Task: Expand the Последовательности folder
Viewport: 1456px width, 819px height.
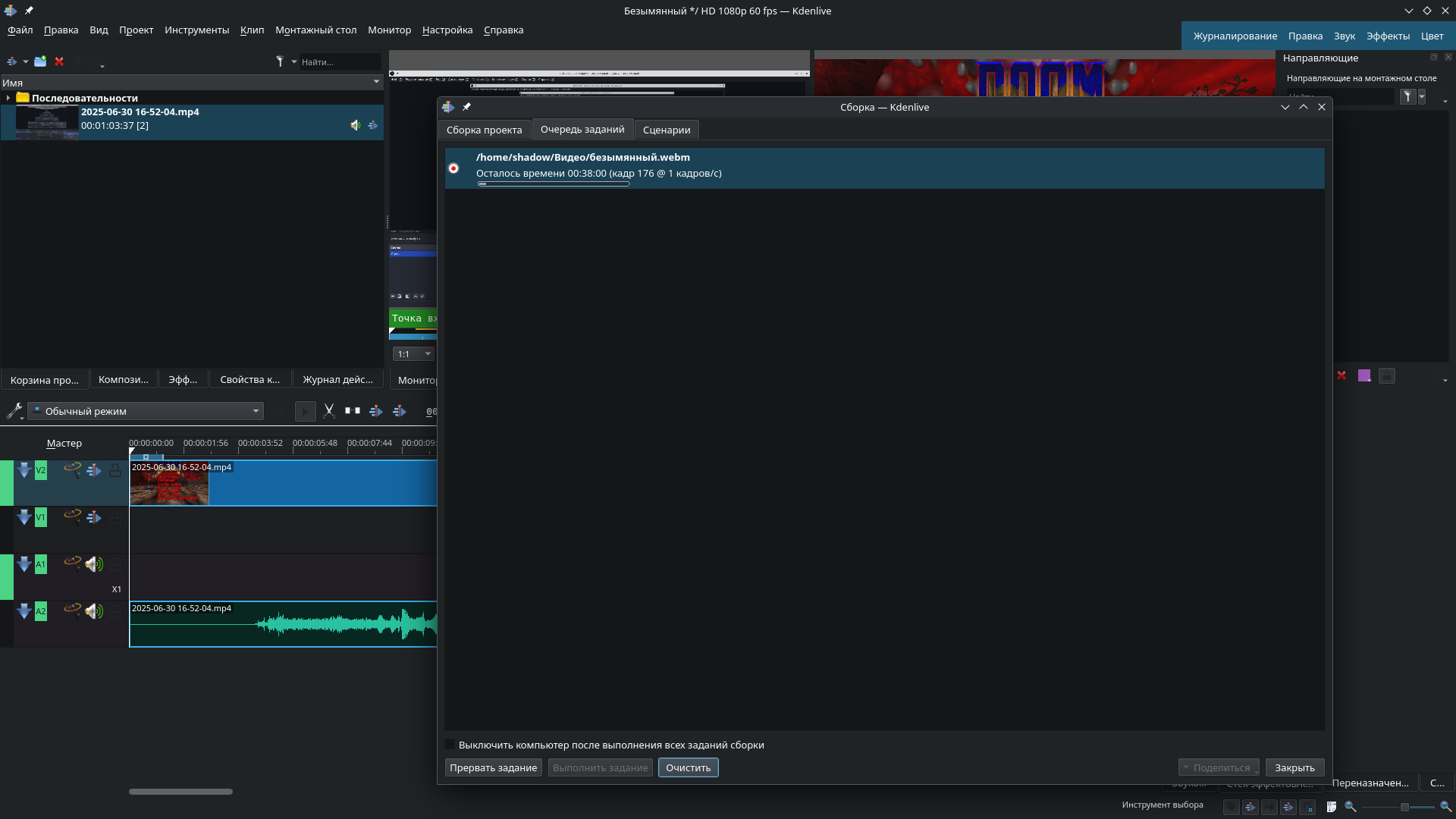Action: [x=8, y=98]
